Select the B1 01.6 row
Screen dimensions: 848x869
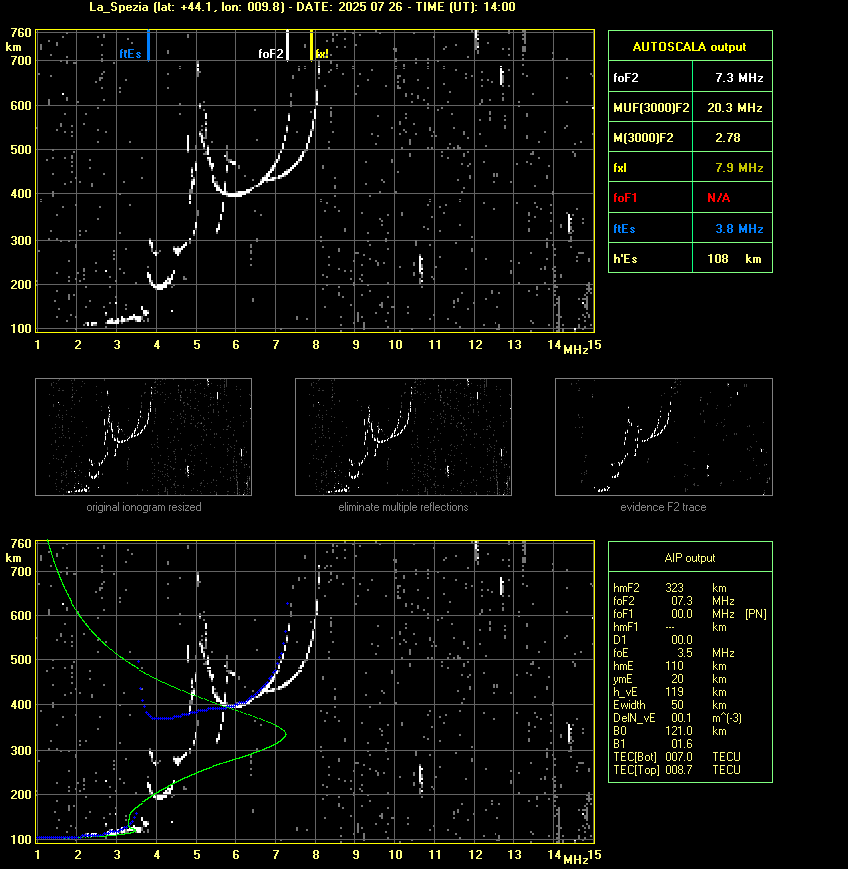(x=653, y=744)
